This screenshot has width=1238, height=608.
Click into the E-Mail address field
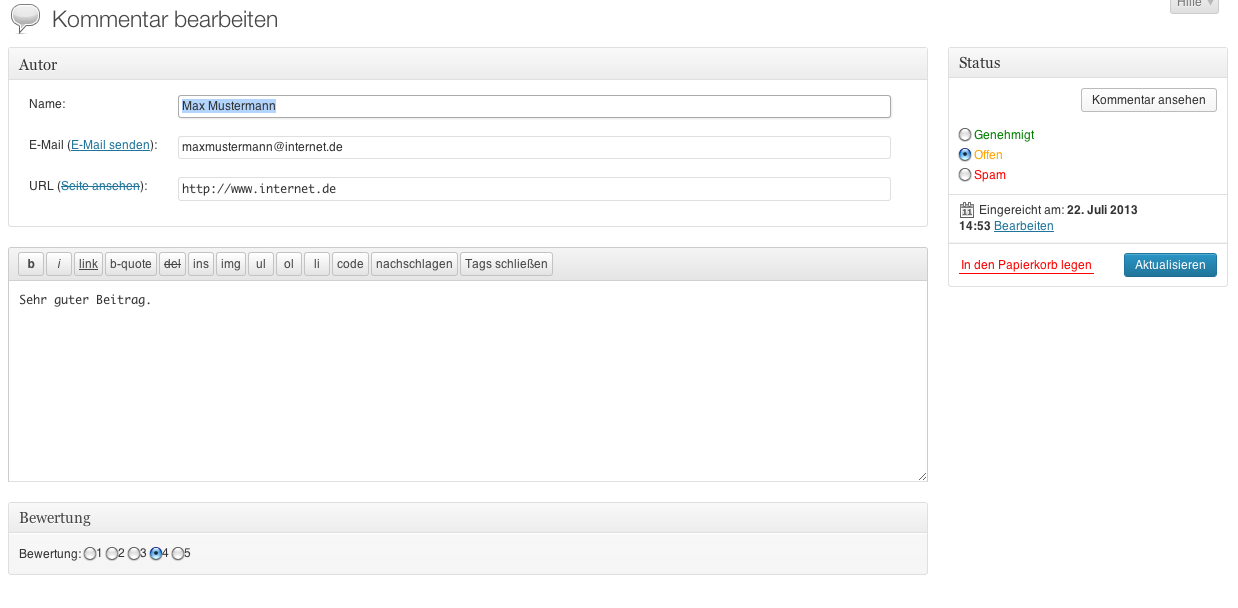[534, 147]
